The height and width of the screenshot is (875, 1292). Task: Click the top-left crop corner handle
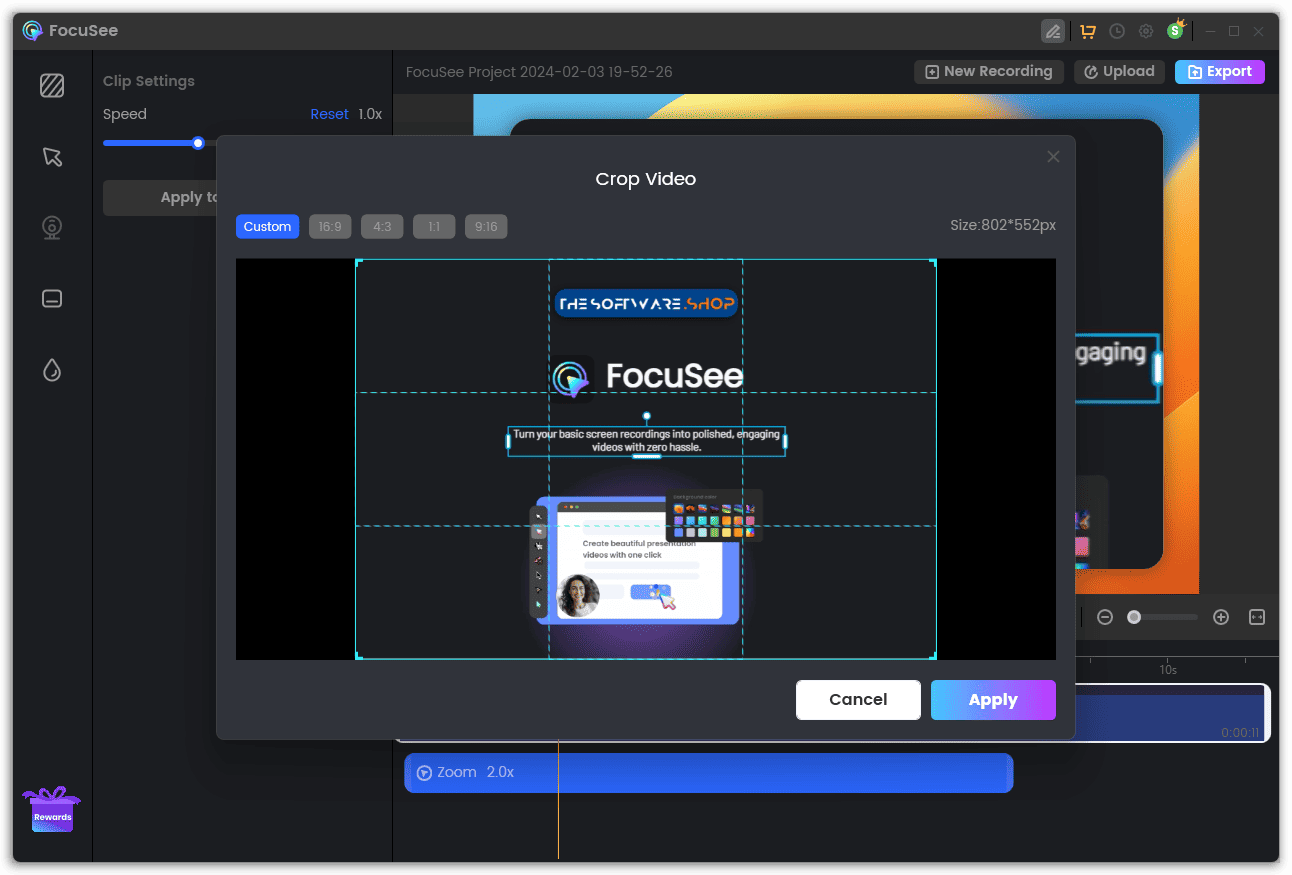point(359,262)
